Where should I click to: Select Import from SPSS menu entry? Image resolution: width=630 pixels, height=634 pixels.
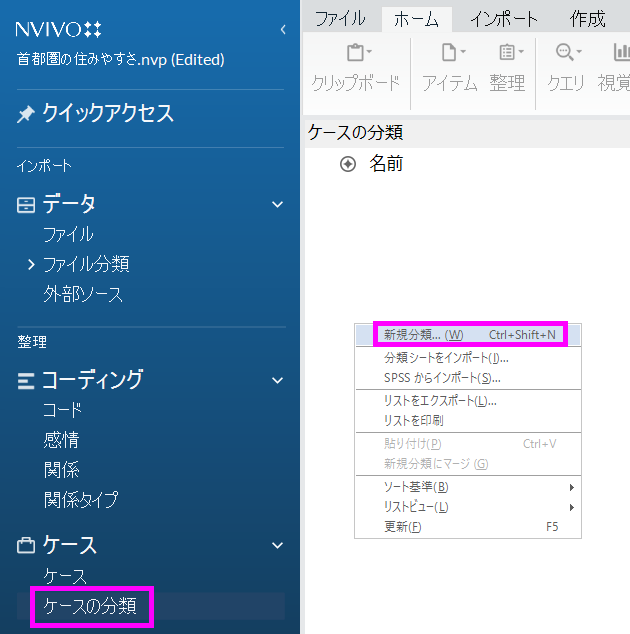point(442,378)
